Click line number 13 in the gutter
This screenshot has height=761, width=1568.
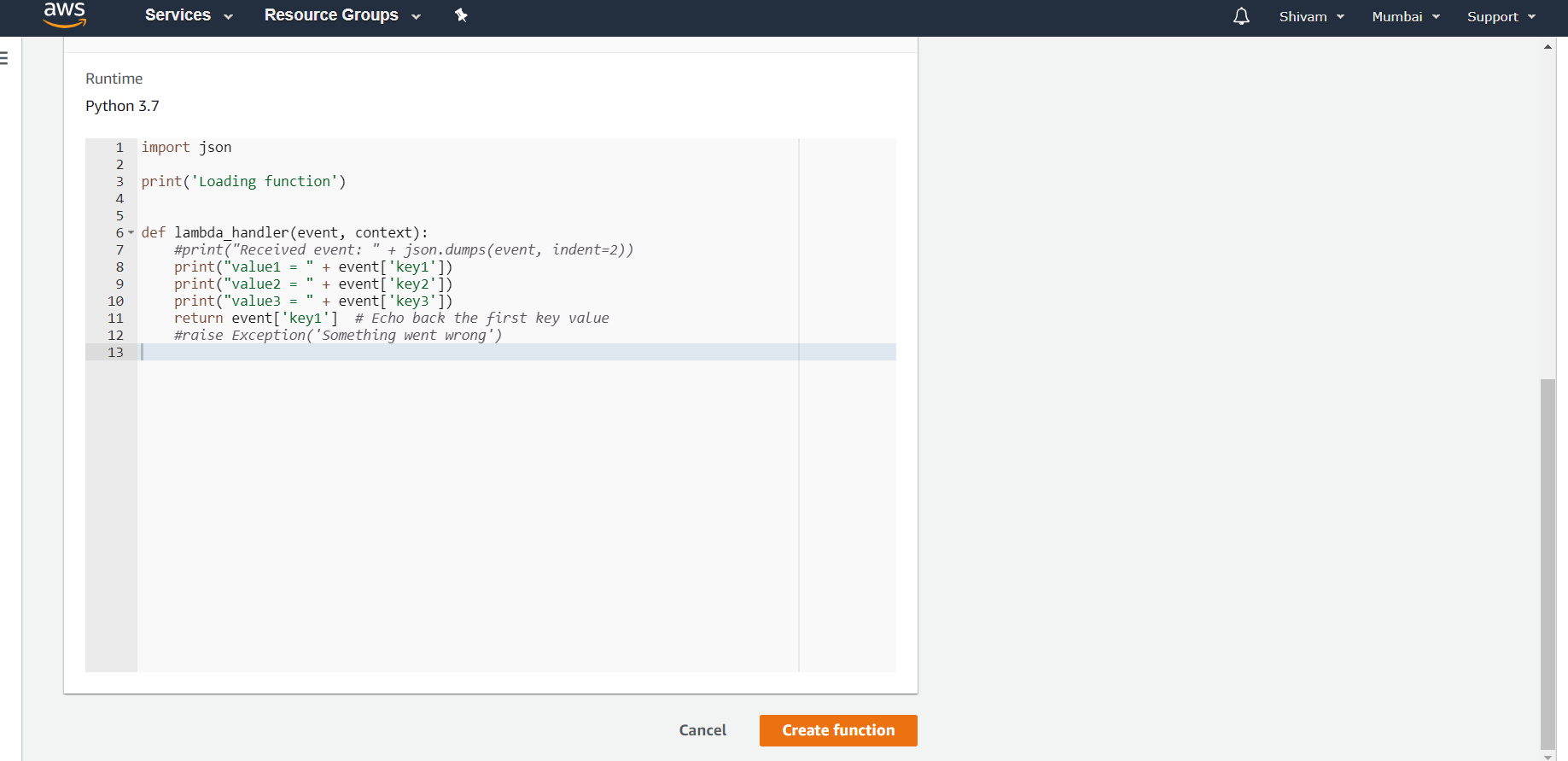pos(115,352)
